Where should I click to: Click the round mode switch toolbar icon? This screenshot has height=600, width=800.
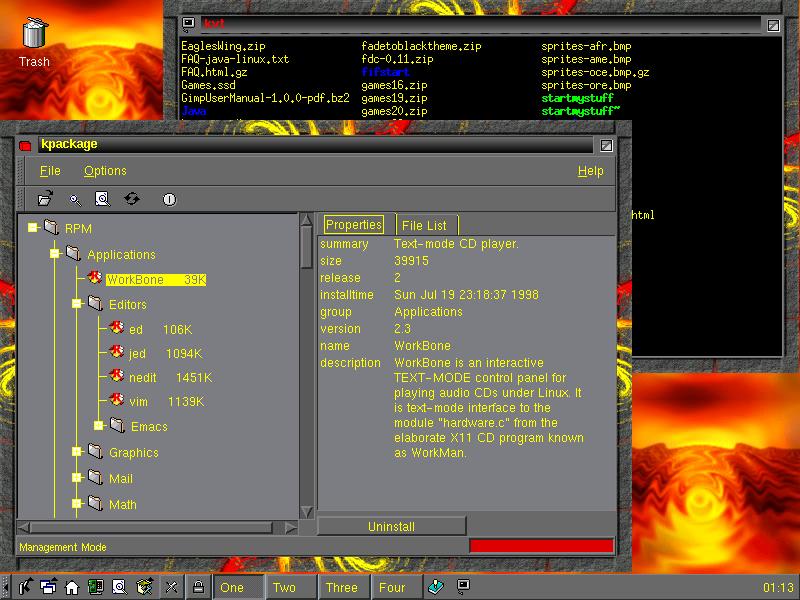(x=169, y=199)
